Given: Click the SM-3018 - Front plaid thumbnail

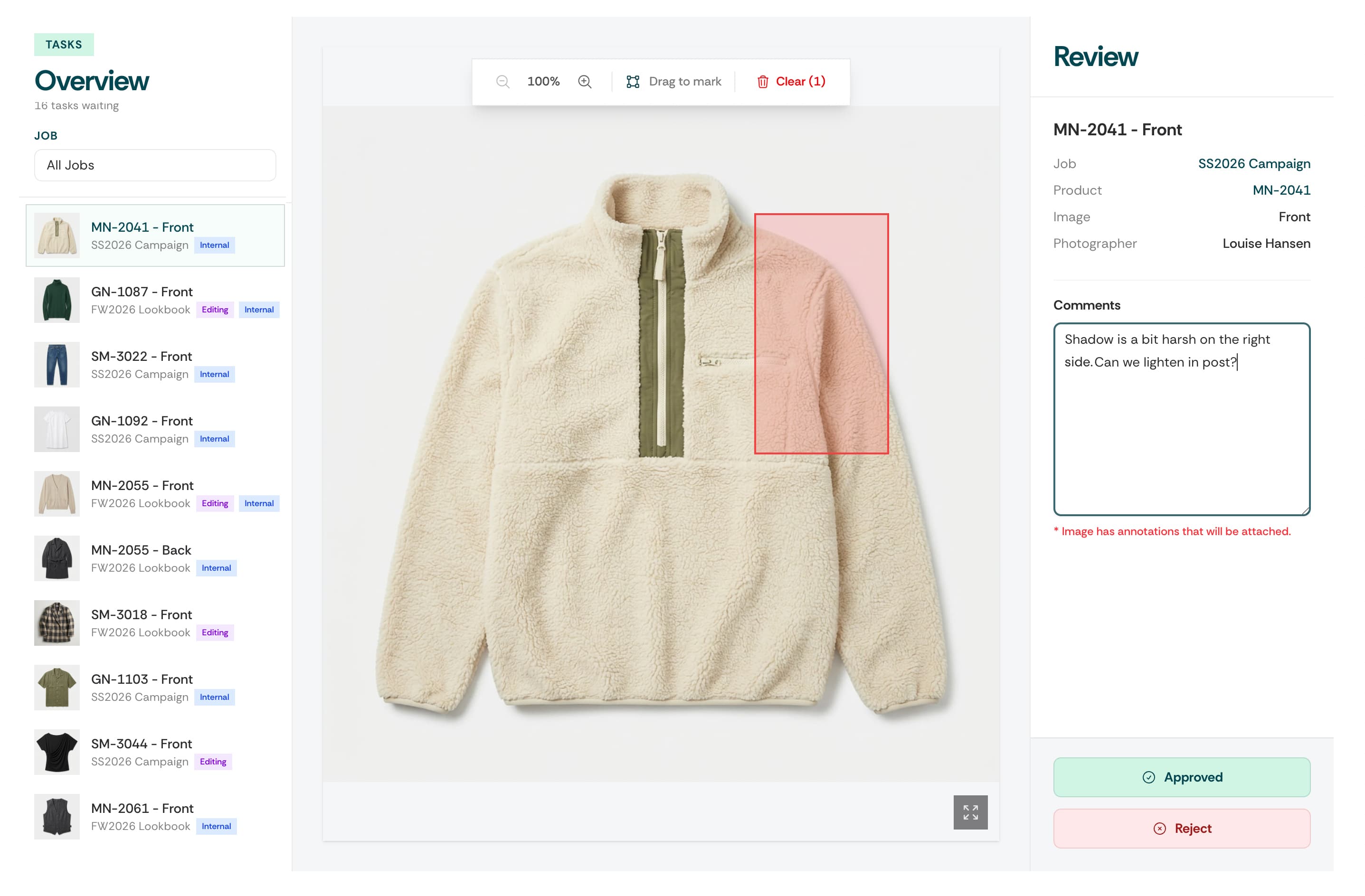Looking at the screenshot, I should (57, 623).
